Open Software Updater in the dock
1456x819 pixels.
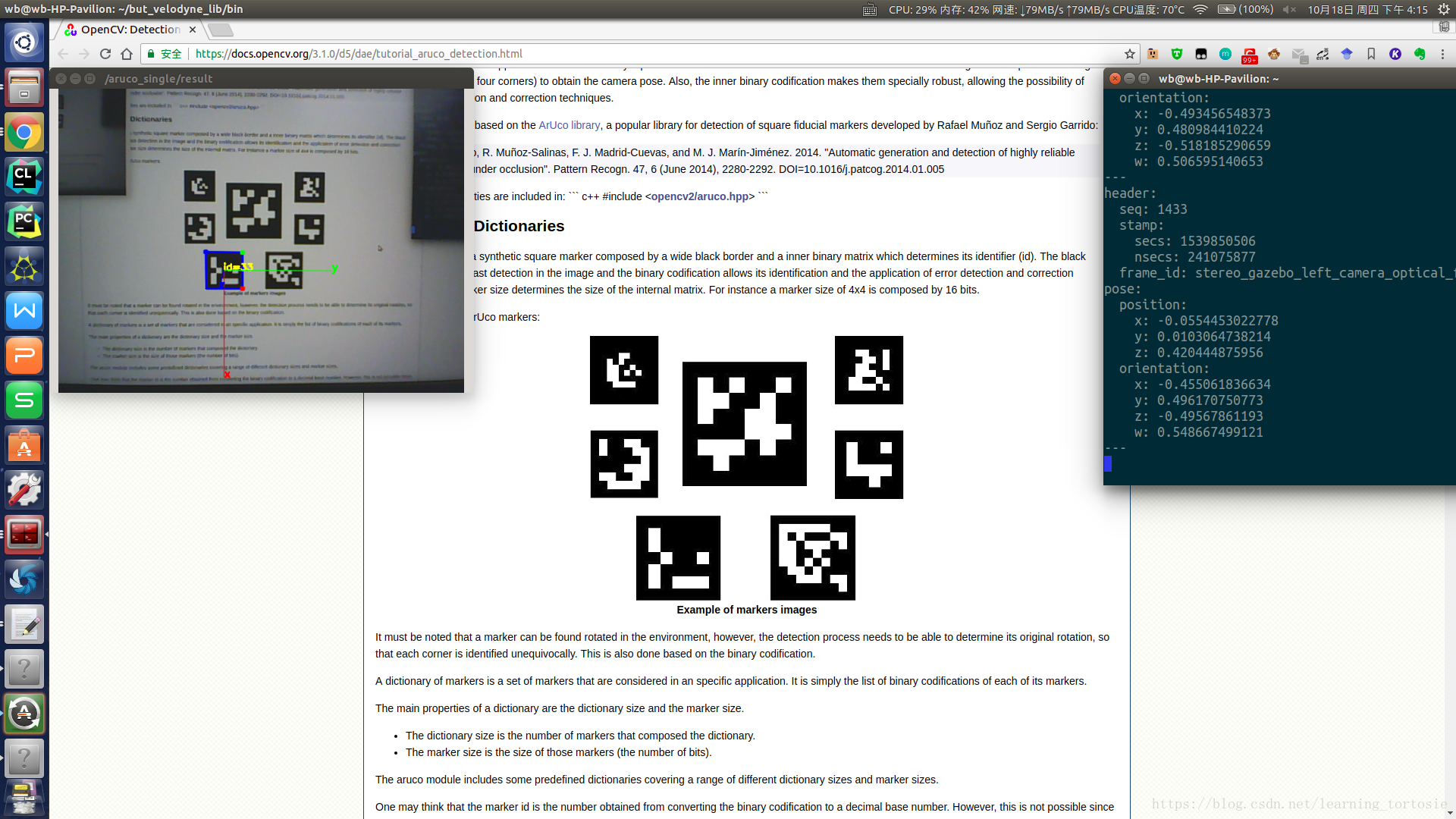(x=24, y=714)
